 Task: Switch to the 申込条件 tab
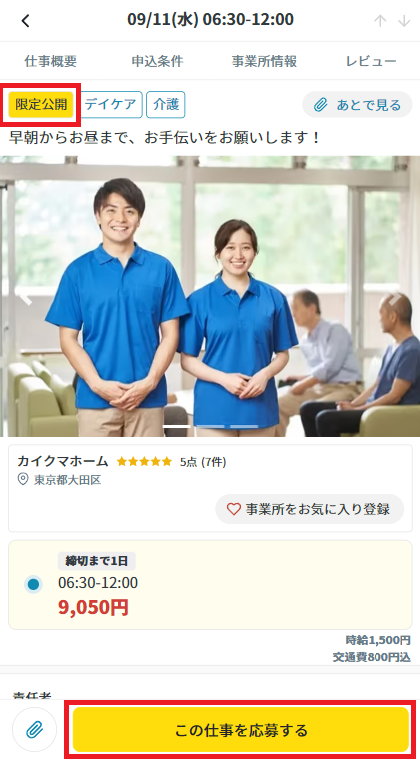[x=157, y=61]
